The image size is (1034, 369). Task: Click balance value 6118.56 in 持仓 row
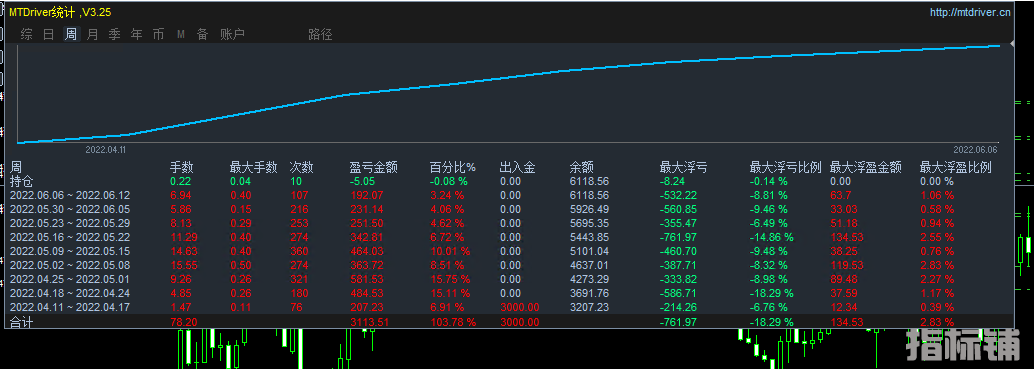tap(590, 181)
